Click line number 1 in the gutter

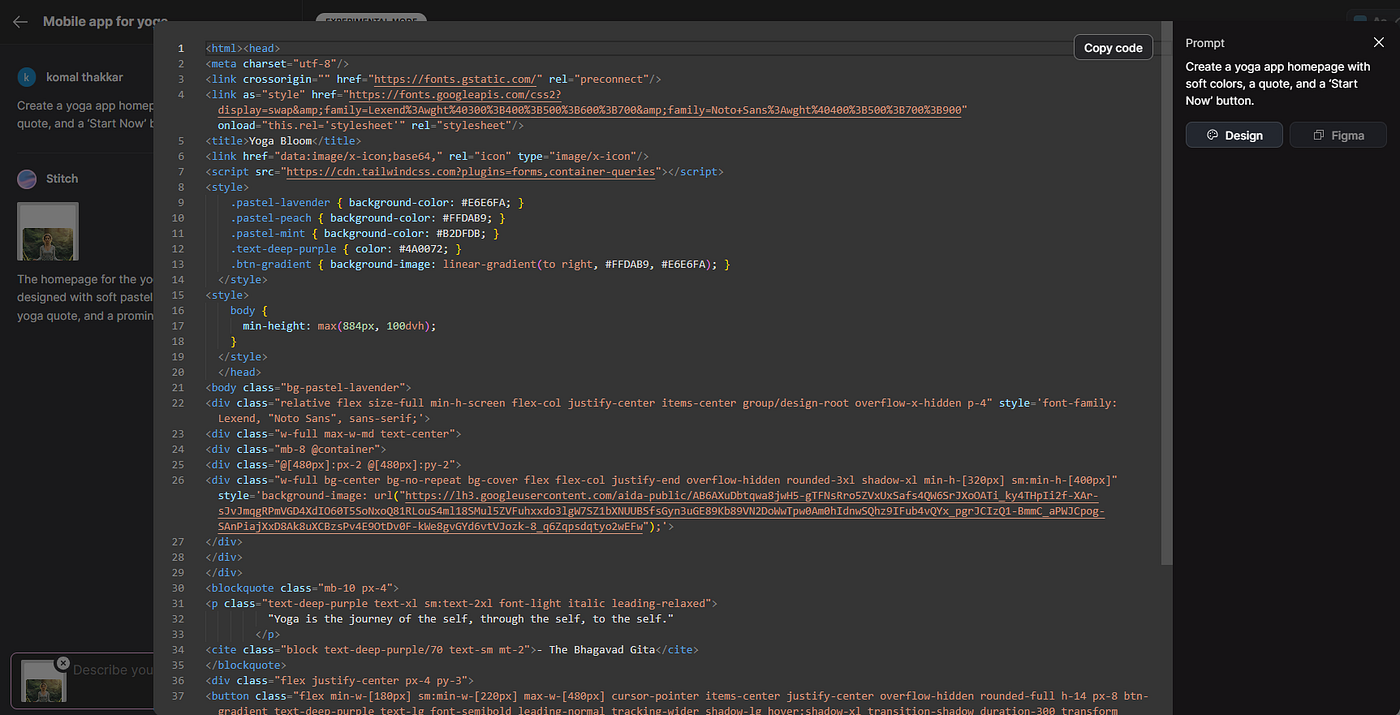(x=180, y=48)
